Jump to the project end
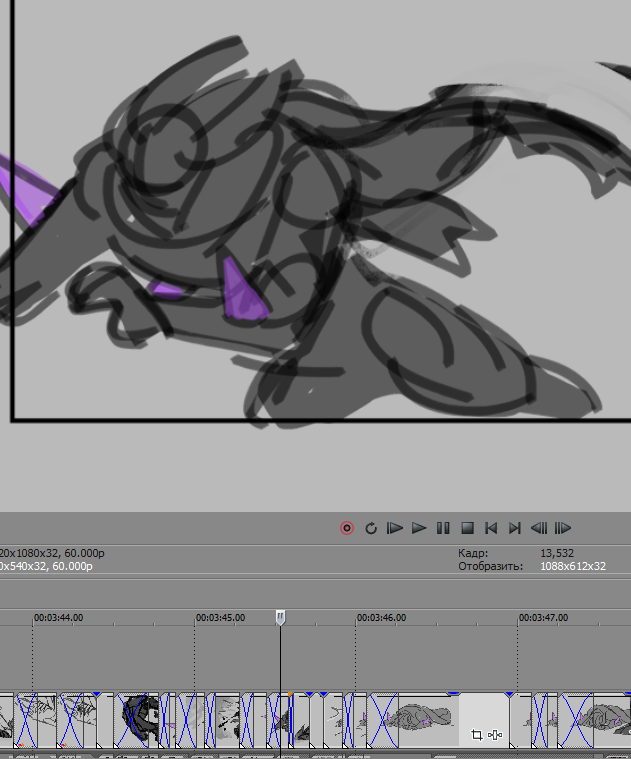The image size is (631, 759). point(515,528)
